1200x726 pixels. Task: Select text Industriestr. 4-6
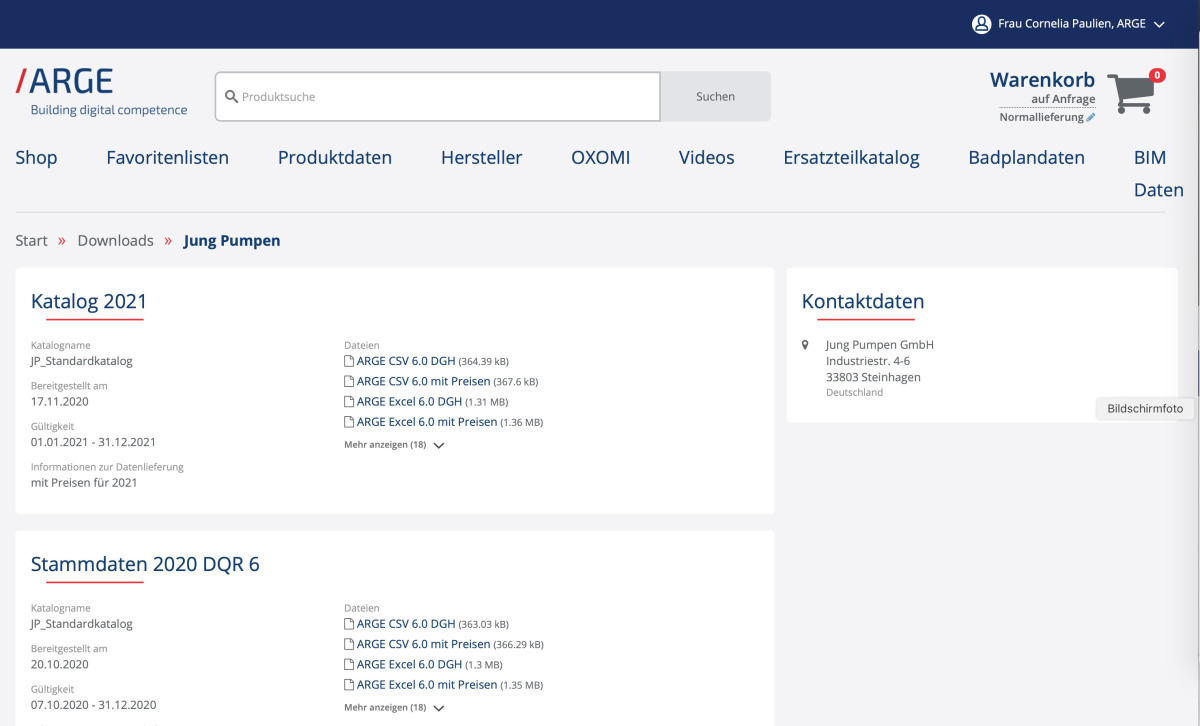[868, 361]
